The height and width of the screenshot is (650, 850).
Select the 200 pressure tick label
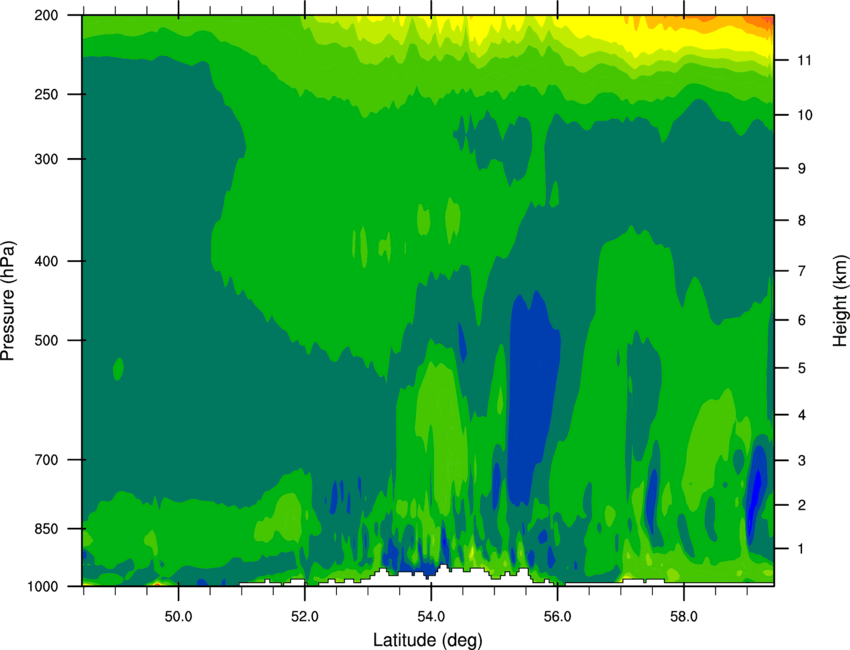46,15
